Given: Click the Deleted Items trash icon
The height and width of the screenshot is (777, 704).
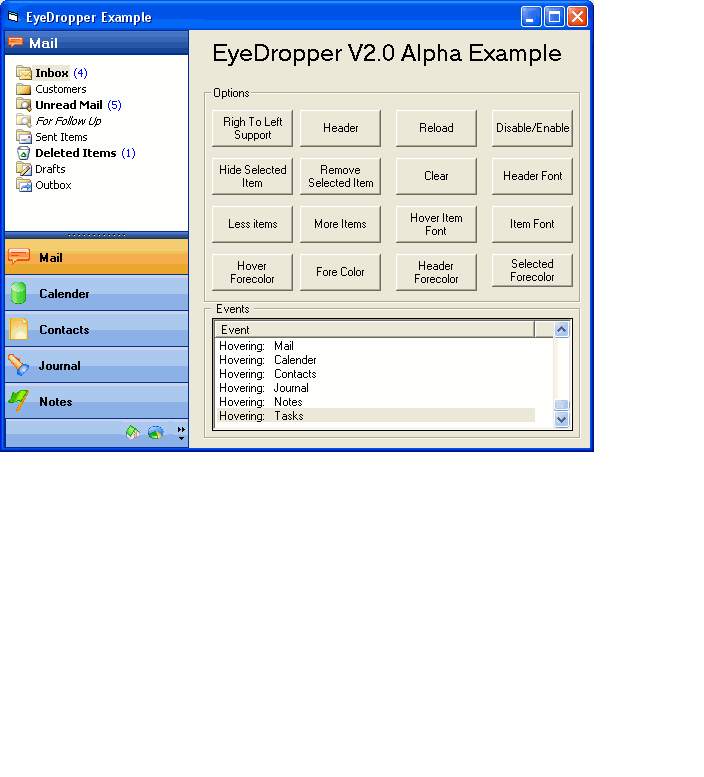Looking at the screenshot, I should click(23, 153).
